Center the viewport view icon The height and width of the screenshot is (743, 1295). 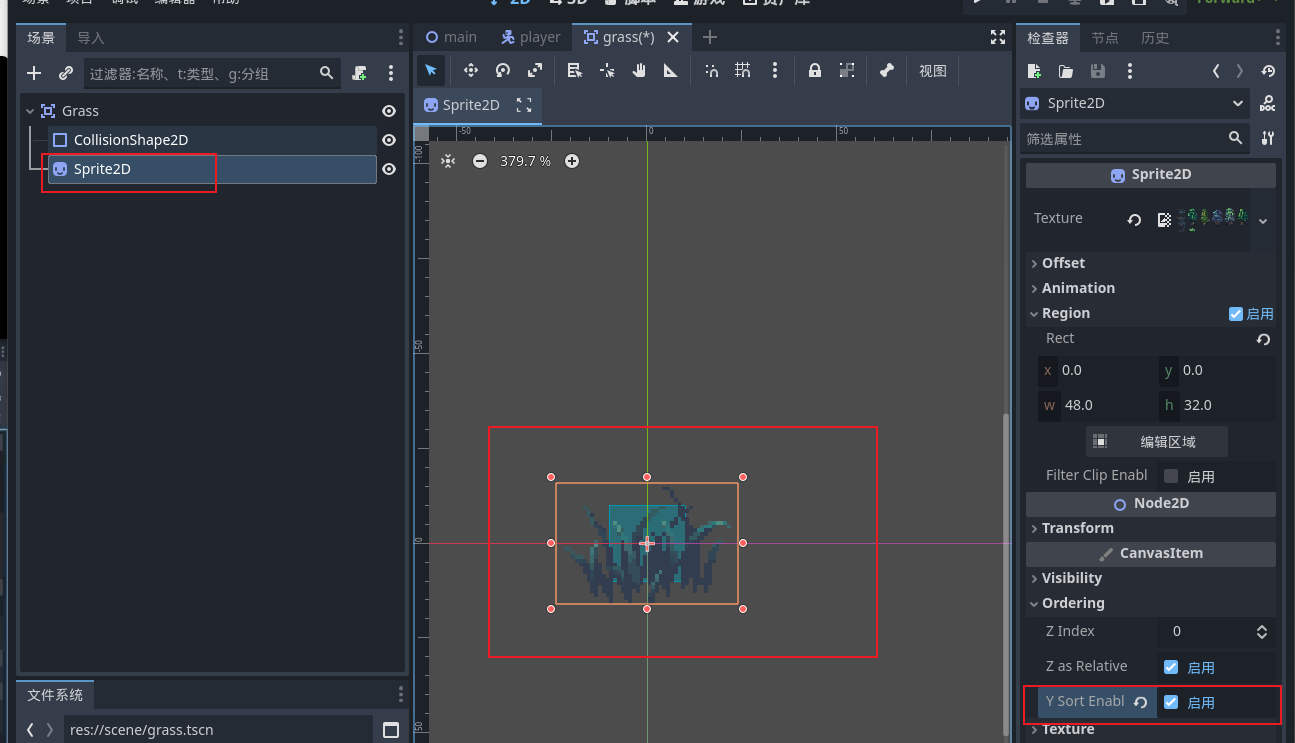pos(448,161)
